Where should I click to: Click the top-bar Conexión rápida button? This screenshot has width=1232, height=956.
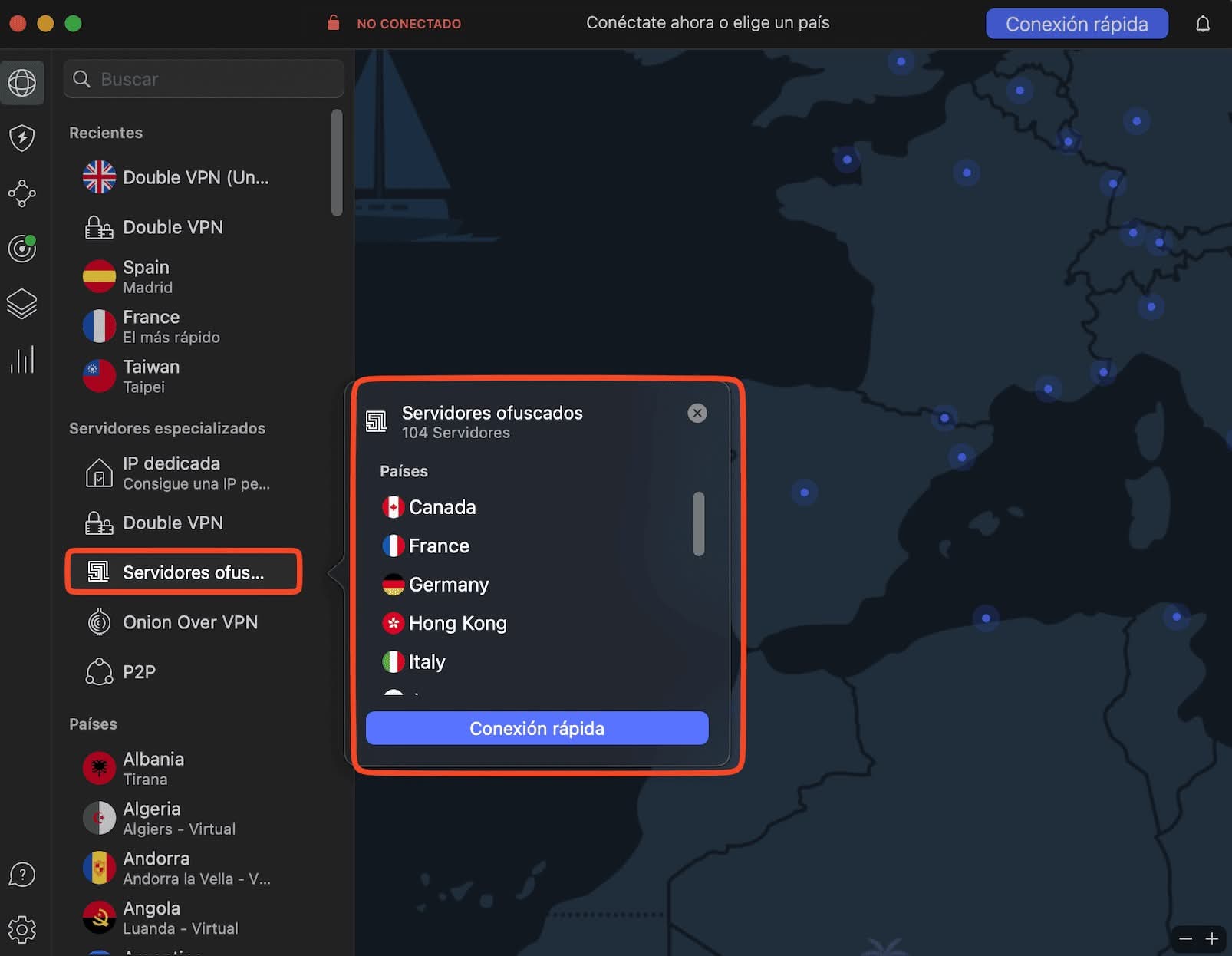pos(1077,24)
